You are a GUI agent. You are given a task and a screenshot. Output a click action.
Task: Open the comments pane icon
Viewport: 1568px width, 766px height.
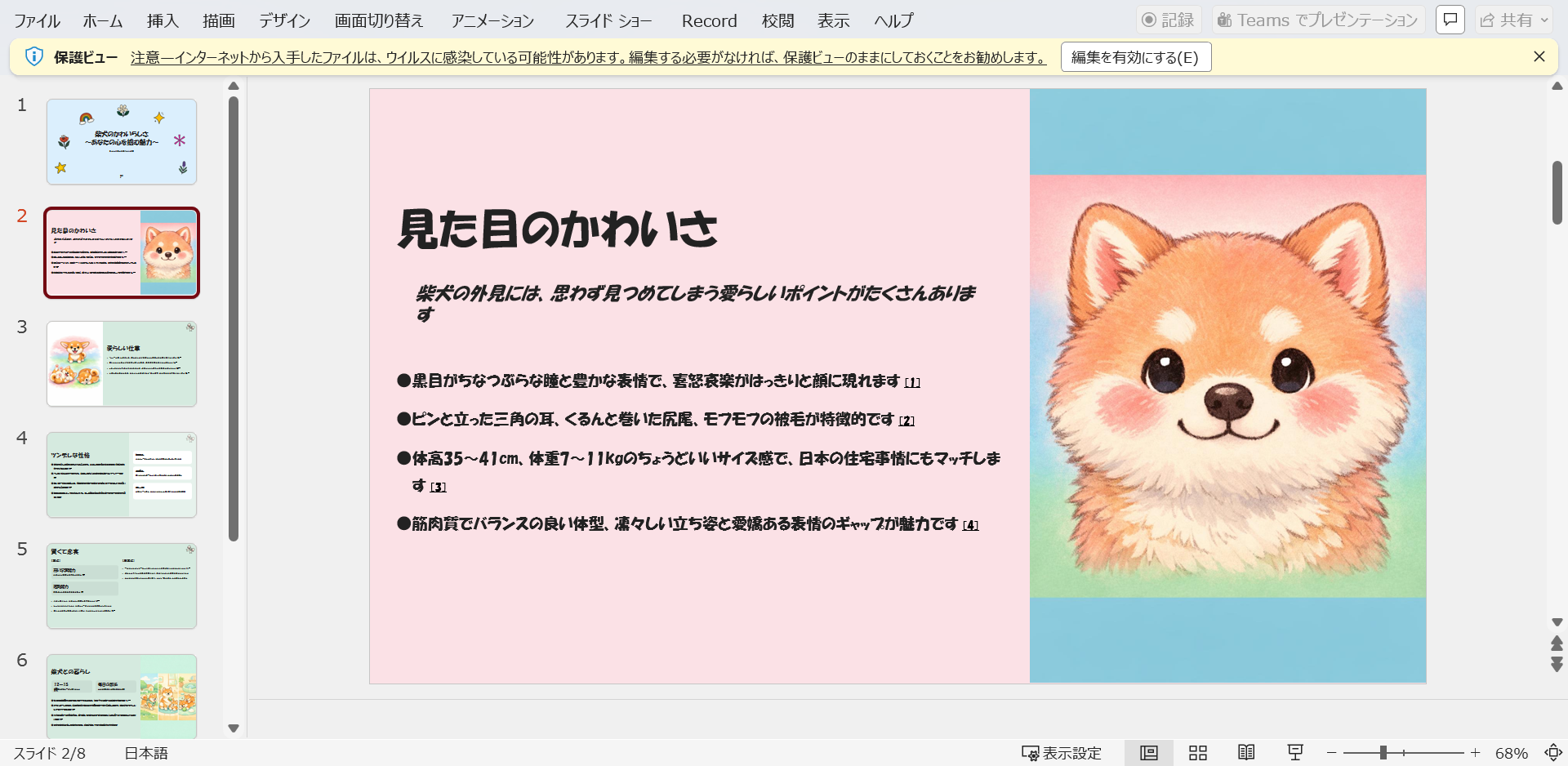coord(1450,20)
